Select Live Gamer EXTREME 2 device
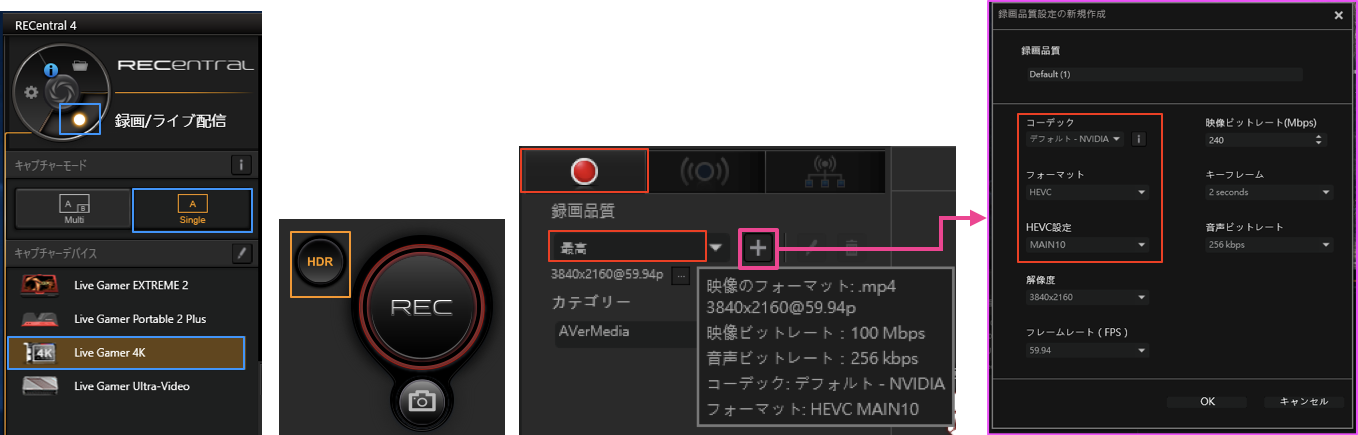 pos(131,285)
